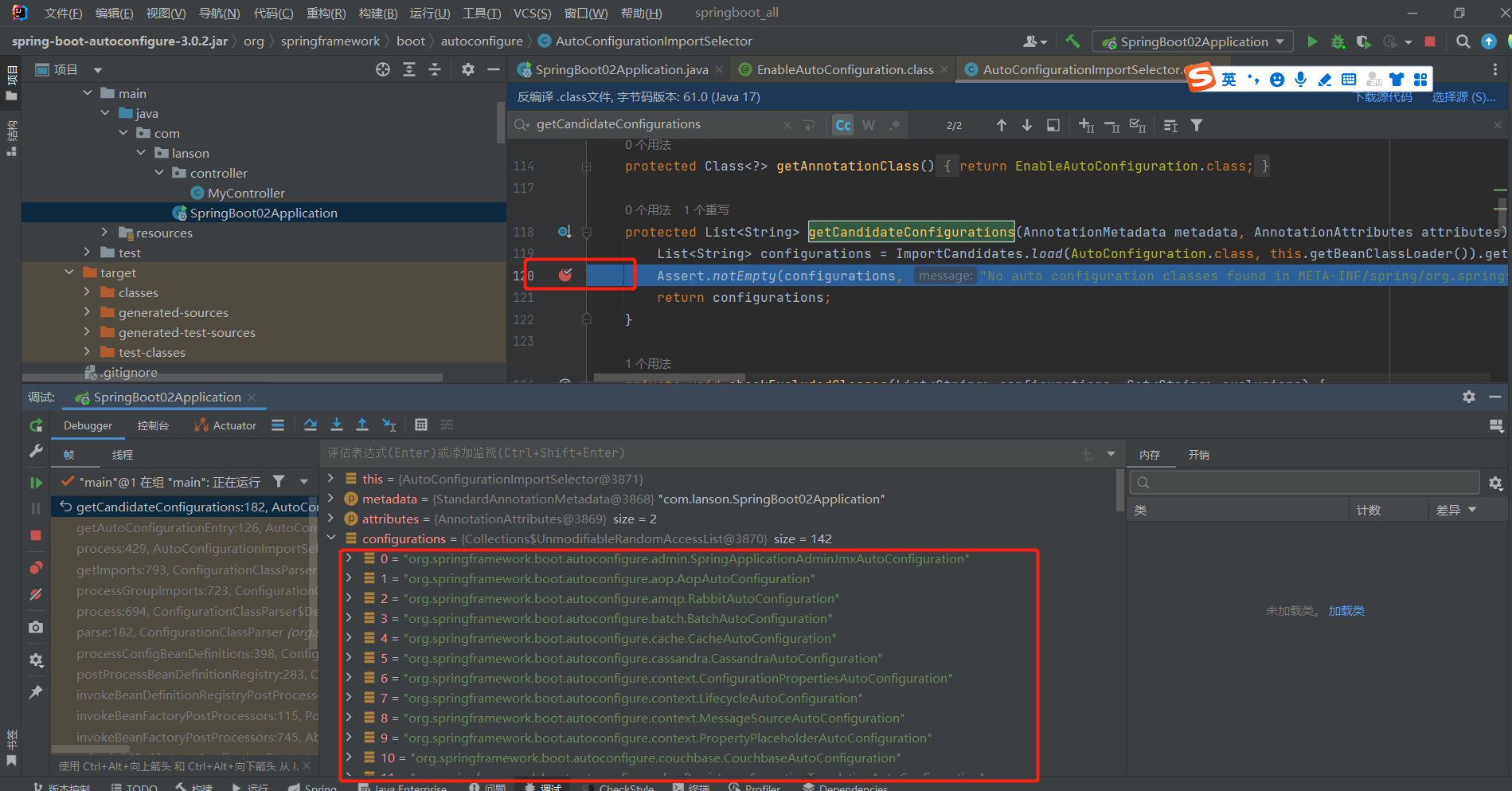Click 加载类 load classes link
Image resolution: width=1512 pixels, height=791 pixels.
click(1346, 610)
